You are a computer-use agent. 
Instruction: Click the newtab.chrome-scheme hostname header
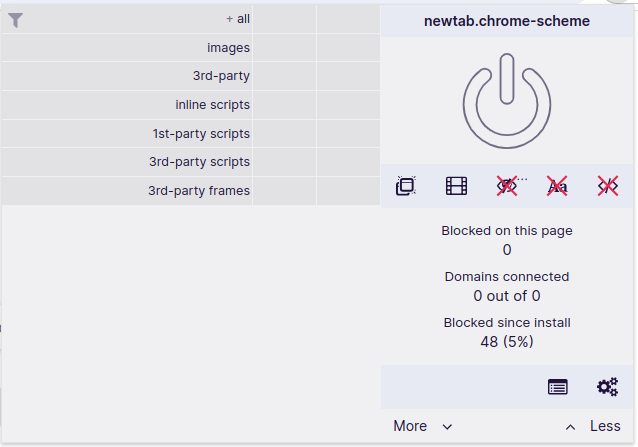(508, 21)
